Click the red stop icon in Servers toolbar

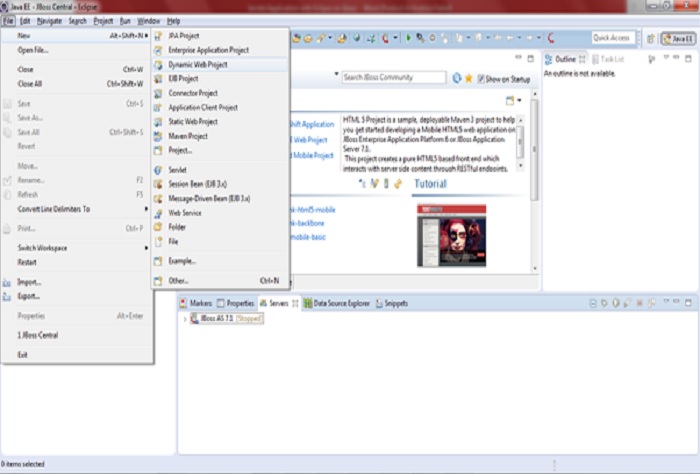tap(639, 303)
